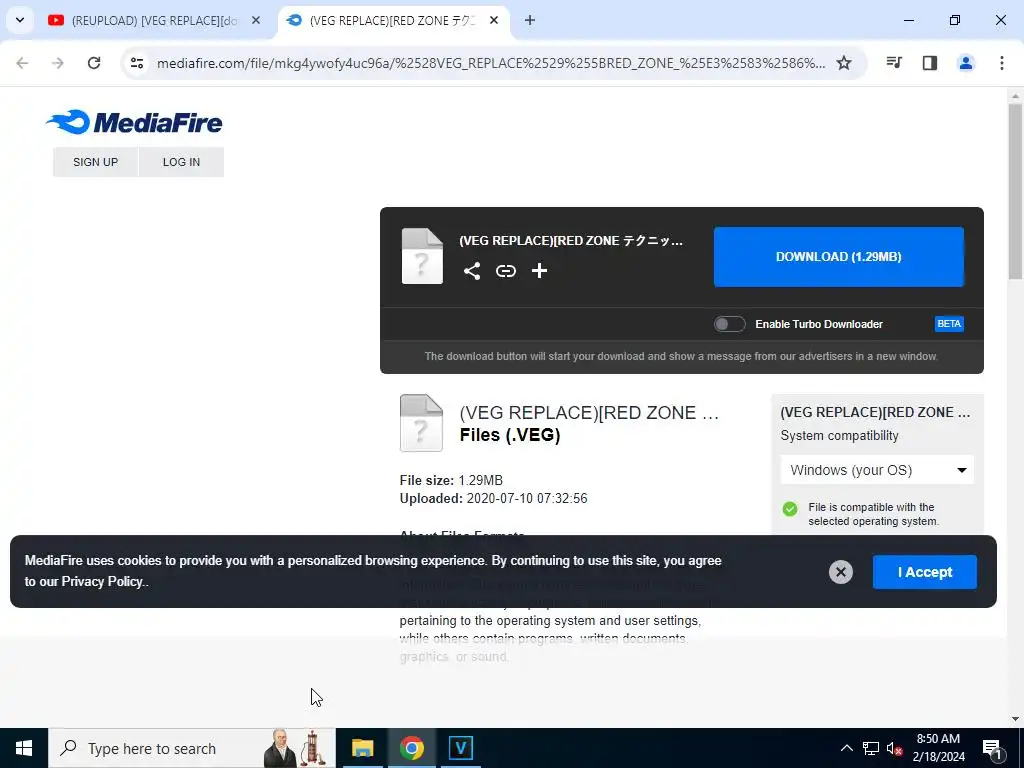The width and height of the screenshot is (1024, 768).
Task: Go forward in browser history
Action: 58,63
